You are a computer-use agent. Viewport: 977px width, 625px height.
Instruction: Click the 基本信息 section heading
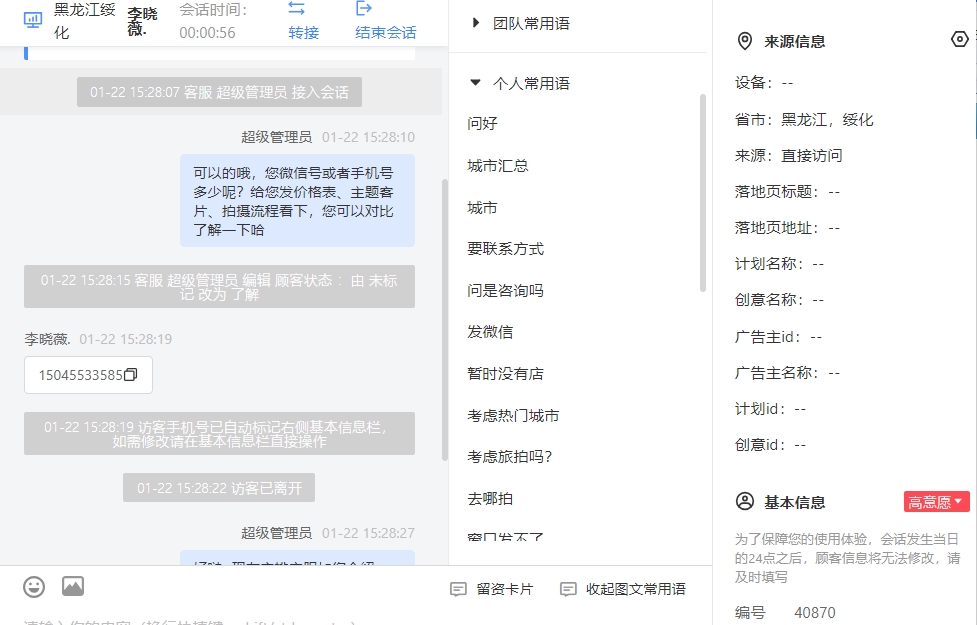tap(794, 502)
